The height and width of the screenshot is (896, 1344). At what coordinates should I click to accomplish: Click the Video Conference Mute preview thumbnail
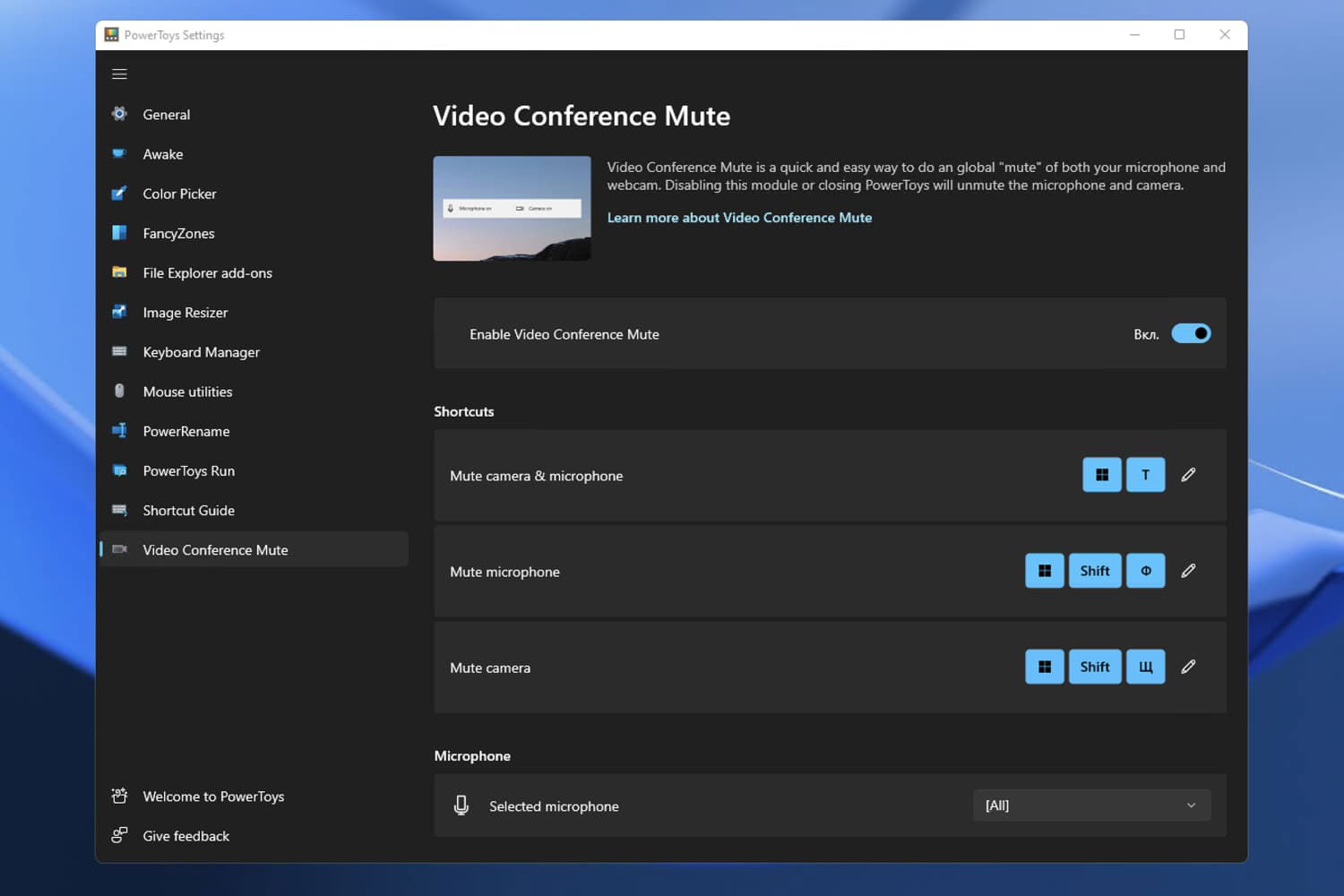click(x=512, y=209)
